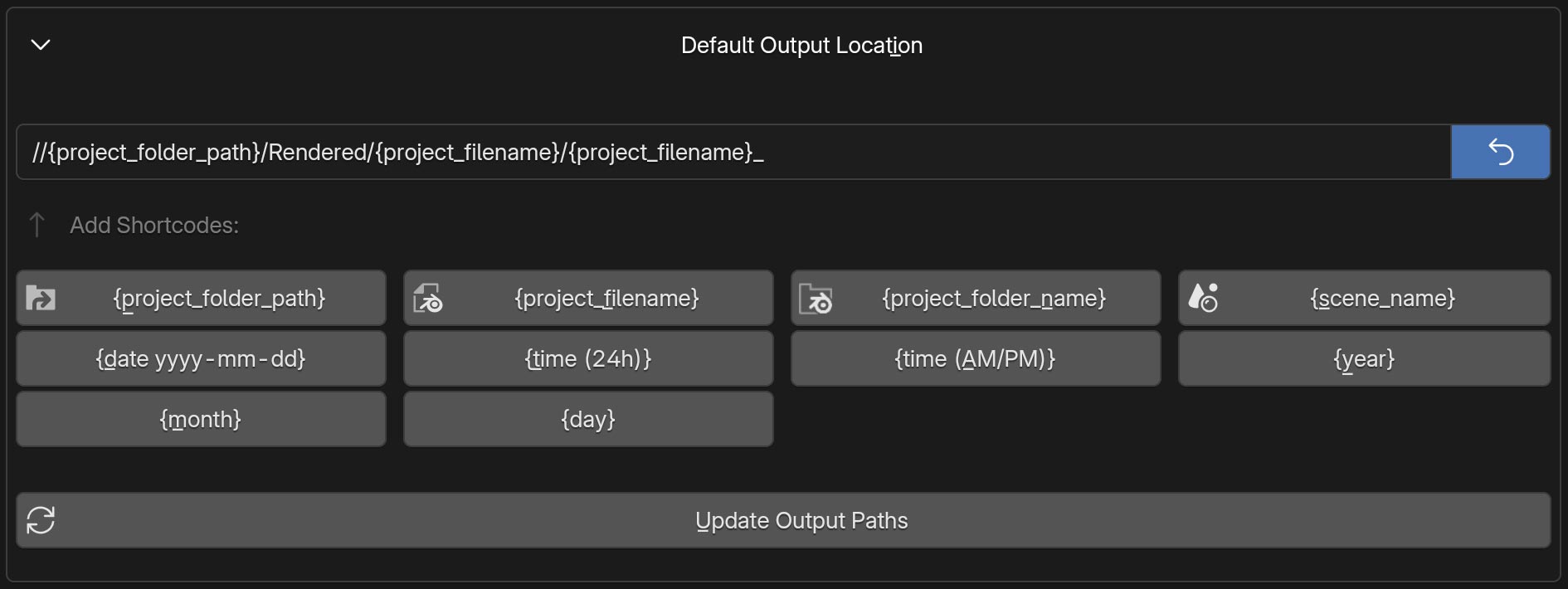Click the blue reset path icon
The height and width of the screenshot is (589, 1568).
click(1501, 151)
